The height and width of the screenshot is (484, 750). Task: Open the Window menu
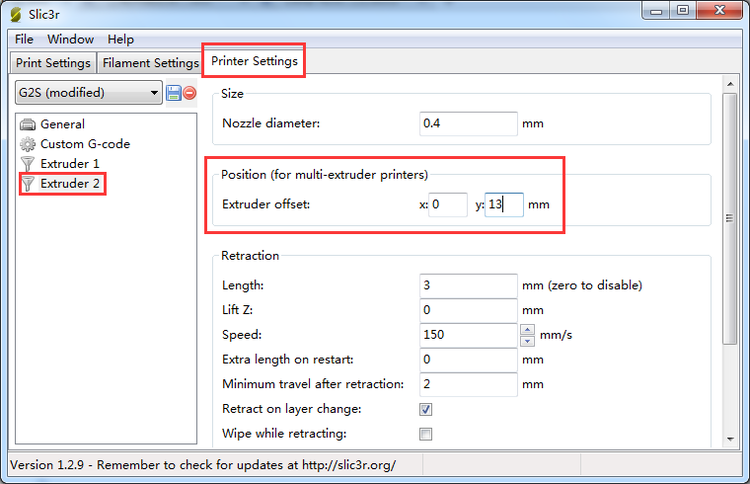[70, 39]
